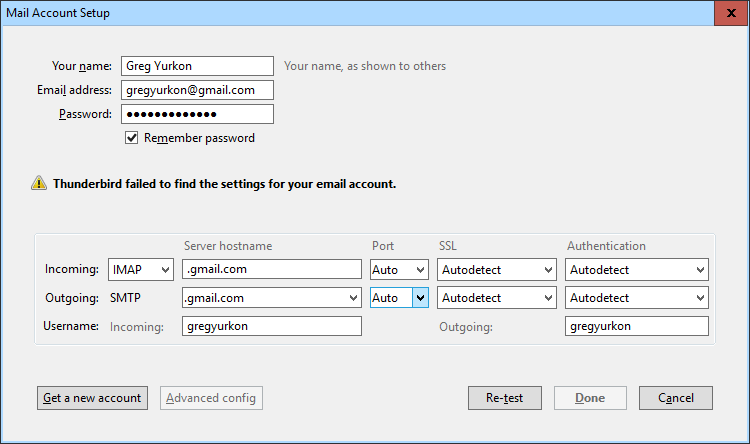Click the Your name text field
Image resolution: width=750 pixels, height=444 pixels.
pyautogui.click(x=197, y=66)
